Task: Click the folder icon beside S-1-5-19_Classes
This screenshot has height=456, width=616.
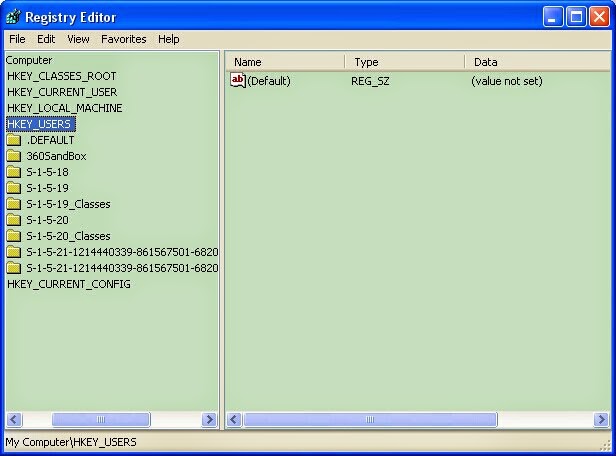Action: coord(14,204)
